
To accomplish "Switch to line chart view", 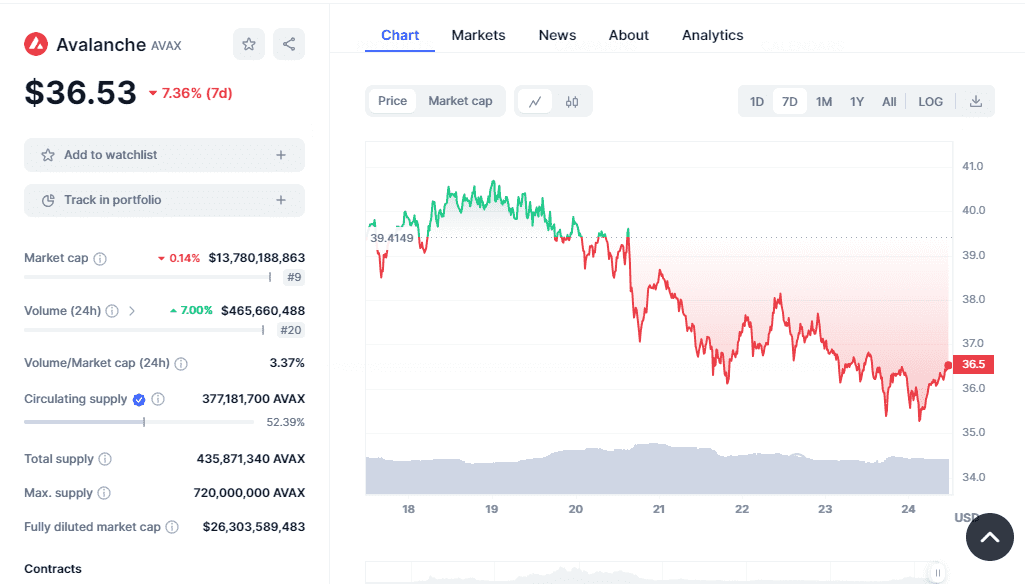I will pyautogui.click(x=535, y=101).
